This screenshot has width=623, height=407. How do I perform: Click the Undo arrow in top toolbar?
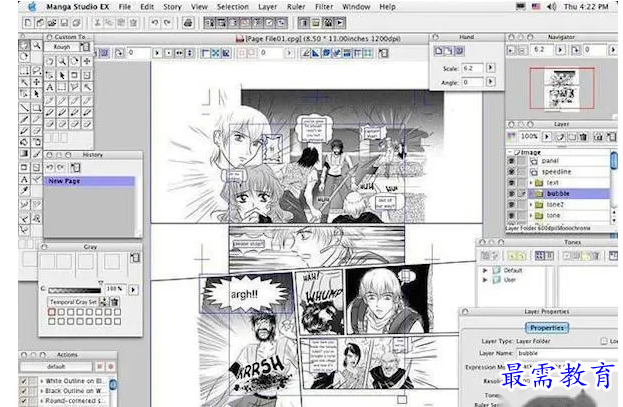[155, 23]
